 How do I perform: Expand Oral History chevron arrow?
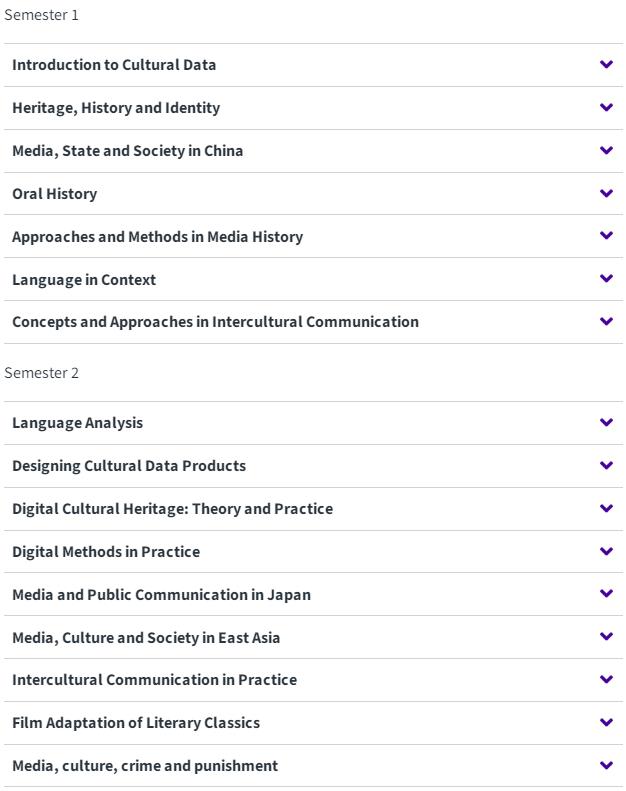tap(606, 193)
